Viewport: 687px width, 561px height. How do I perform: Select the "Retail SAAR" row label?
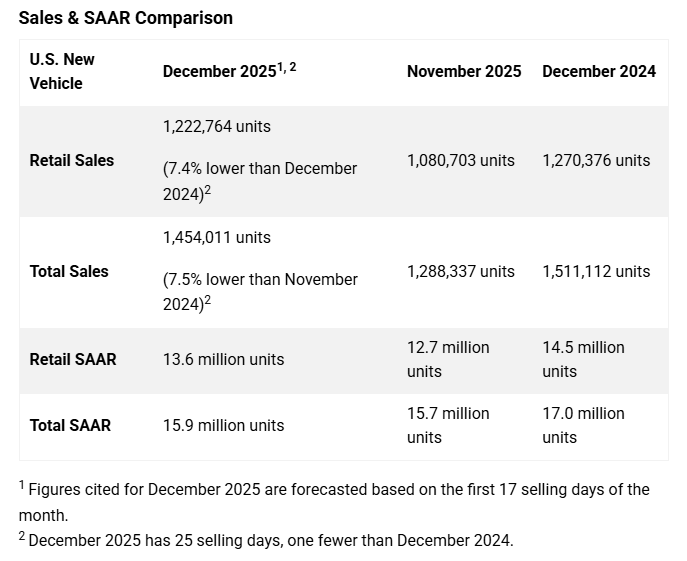point(73,359)
